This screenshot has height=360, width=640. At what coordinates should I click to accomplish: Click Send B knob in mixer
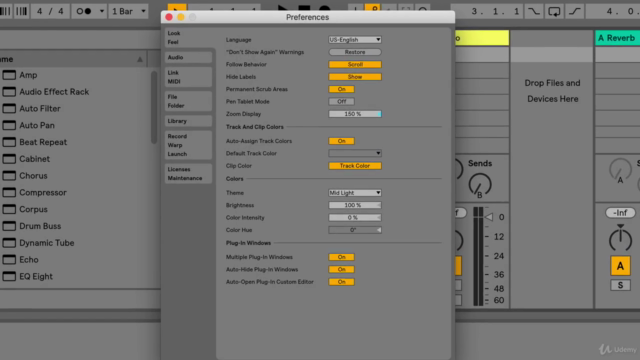tap(480, 185)
